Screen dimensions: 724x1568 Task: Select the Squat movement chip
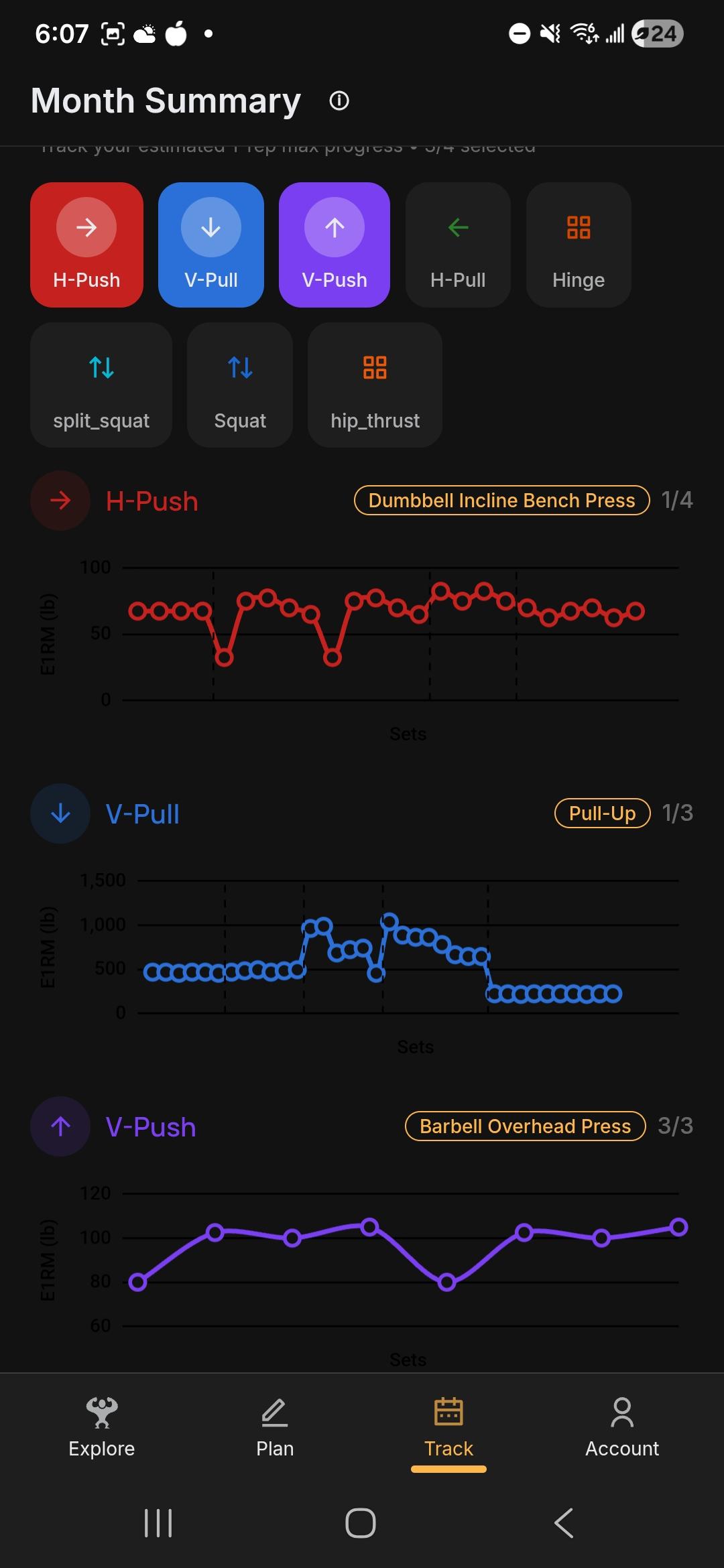(x=240, y=385)
